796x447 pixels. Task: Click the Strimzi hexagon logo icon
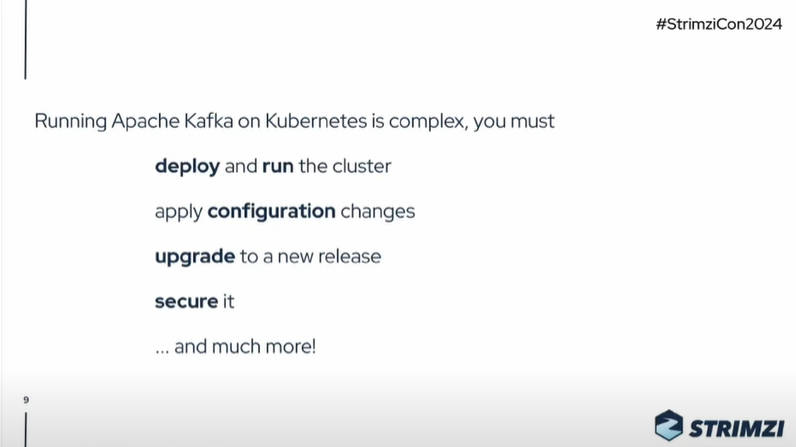tap(669, 425)
